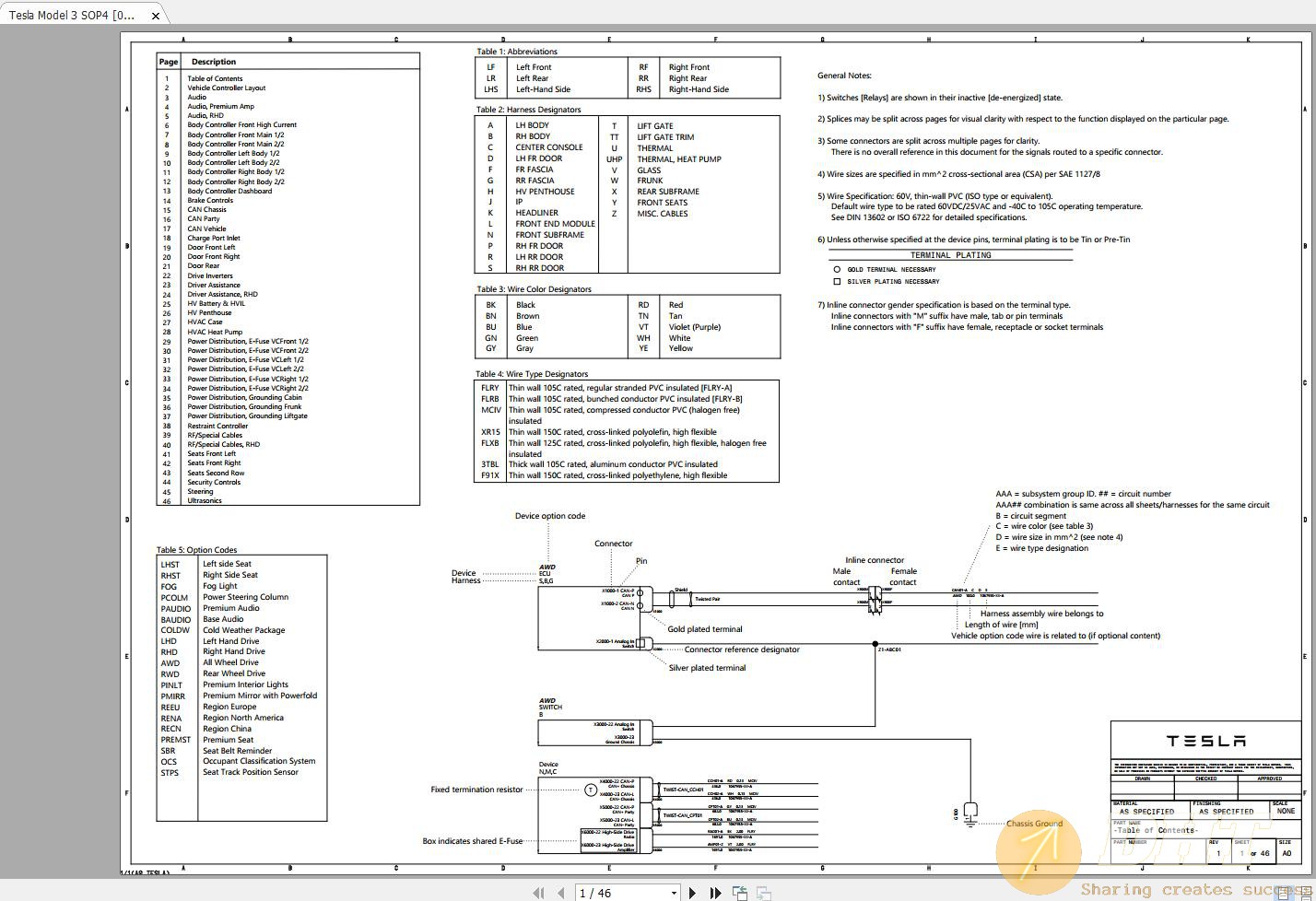This screenshot has width=1316, height=901.
Task: Click 'Connector reference designator' label
Action: point(742,649)
